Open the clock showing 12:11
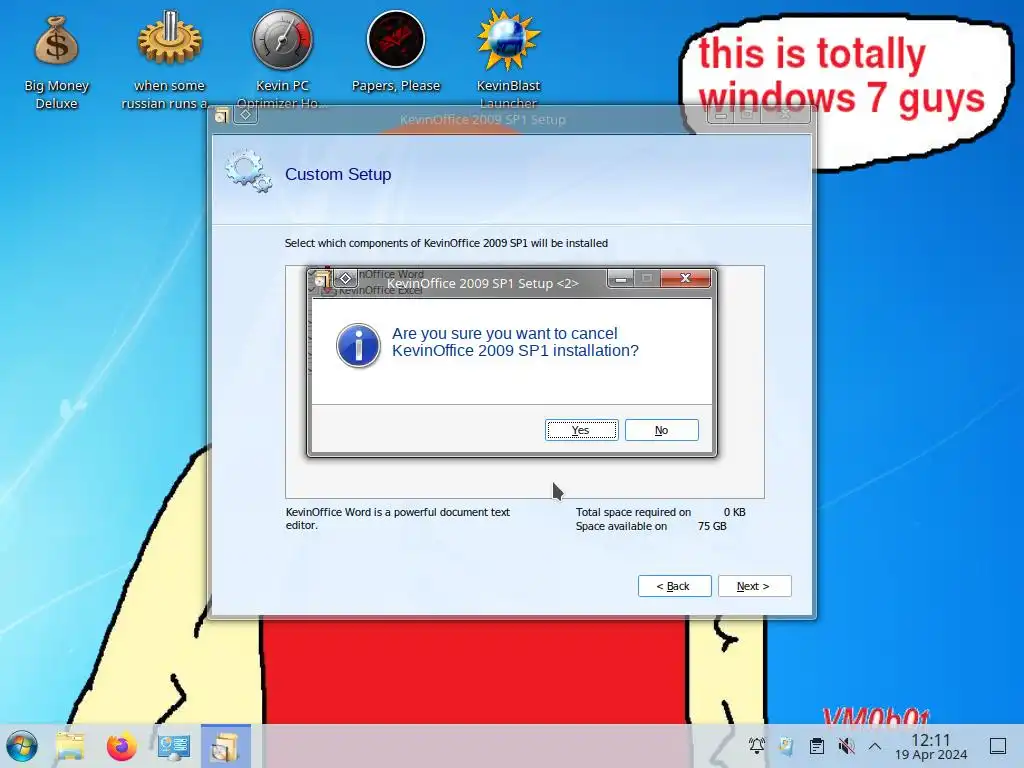The image size is (1024, 768). pyautogui.click(x=931, y=746)
